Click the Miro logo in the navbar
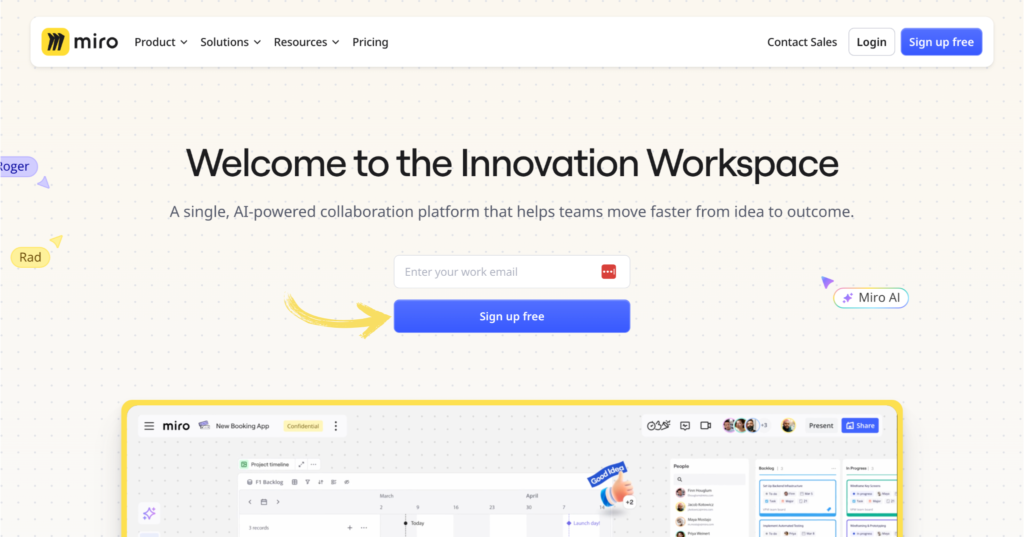1024x537 pixels. 80,42
